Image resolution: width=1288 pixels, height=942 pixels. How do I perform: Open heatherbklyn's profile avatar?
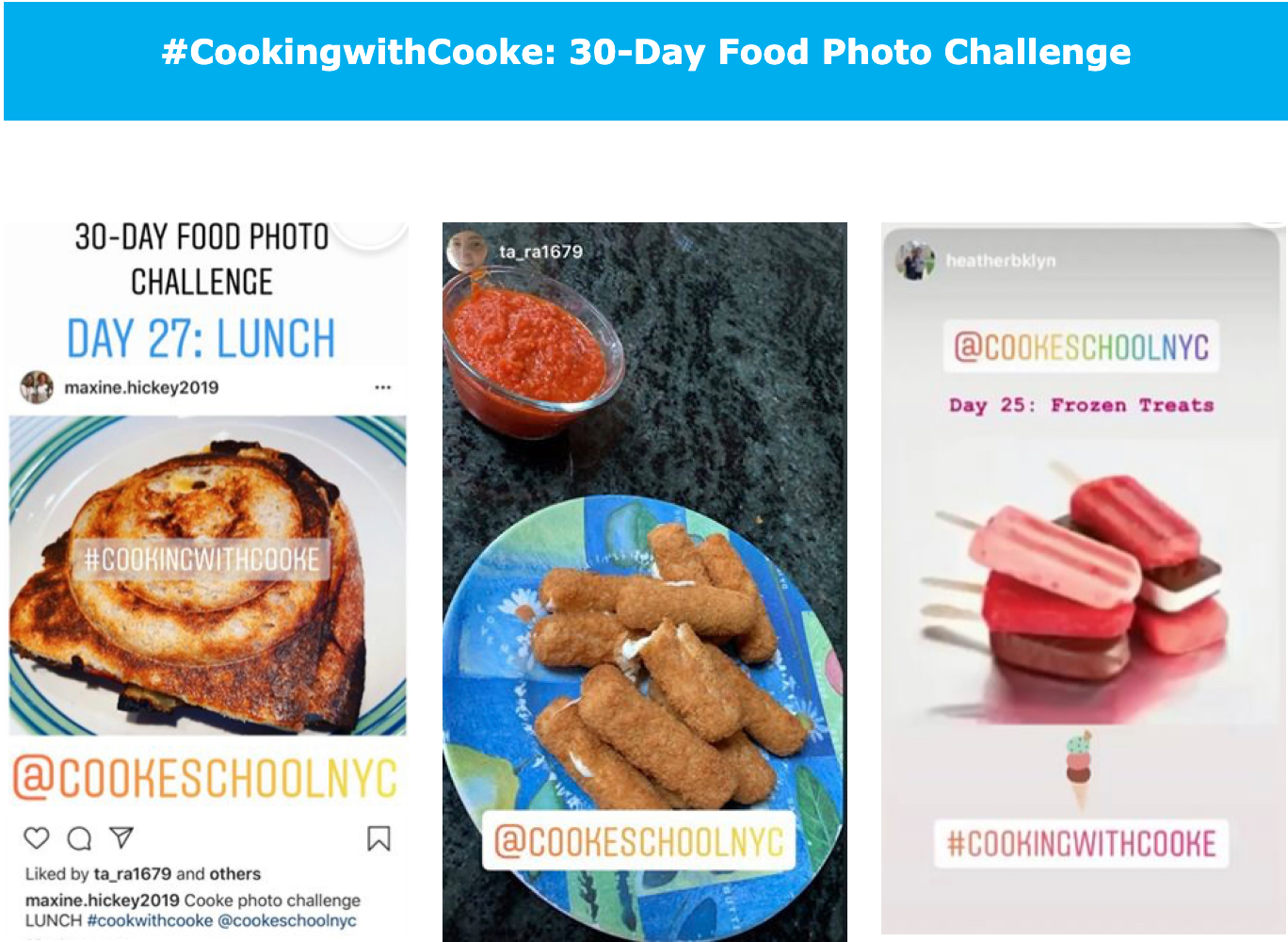[x=914, y=260]
